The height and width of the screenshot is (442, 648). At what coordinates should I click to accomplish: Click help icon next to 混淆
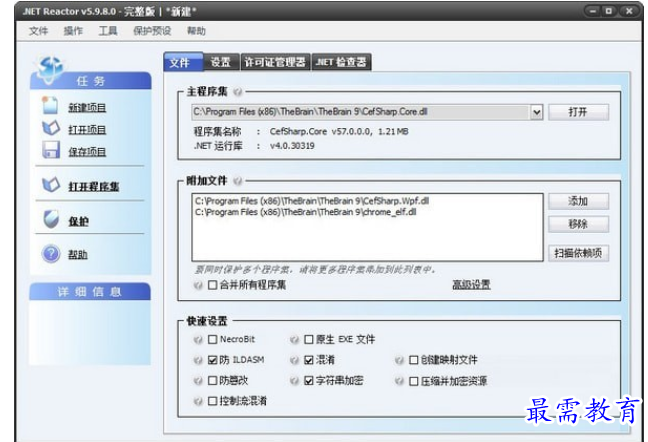pos(294,360)
